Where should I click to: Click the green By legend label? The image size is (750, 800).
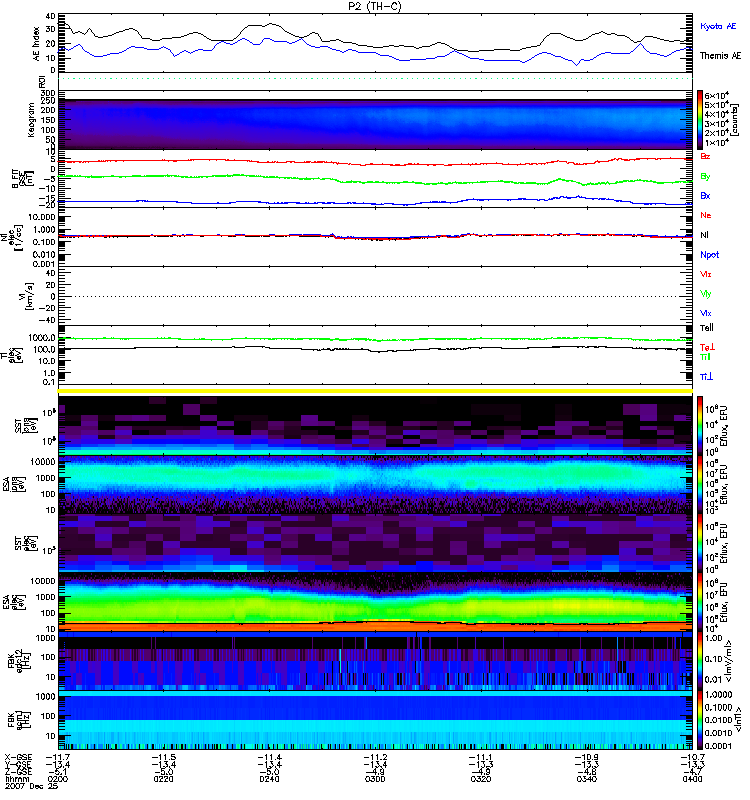pos(705,177)
